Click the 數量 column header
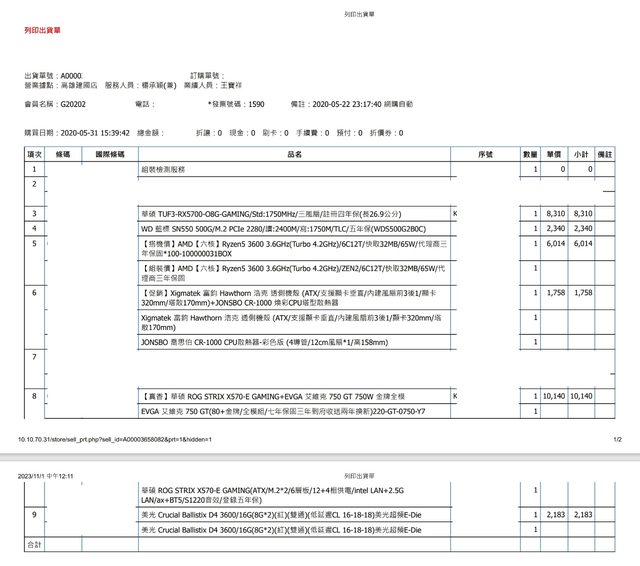The height and width of the screenshot is (566, 640). pos(530,155)
